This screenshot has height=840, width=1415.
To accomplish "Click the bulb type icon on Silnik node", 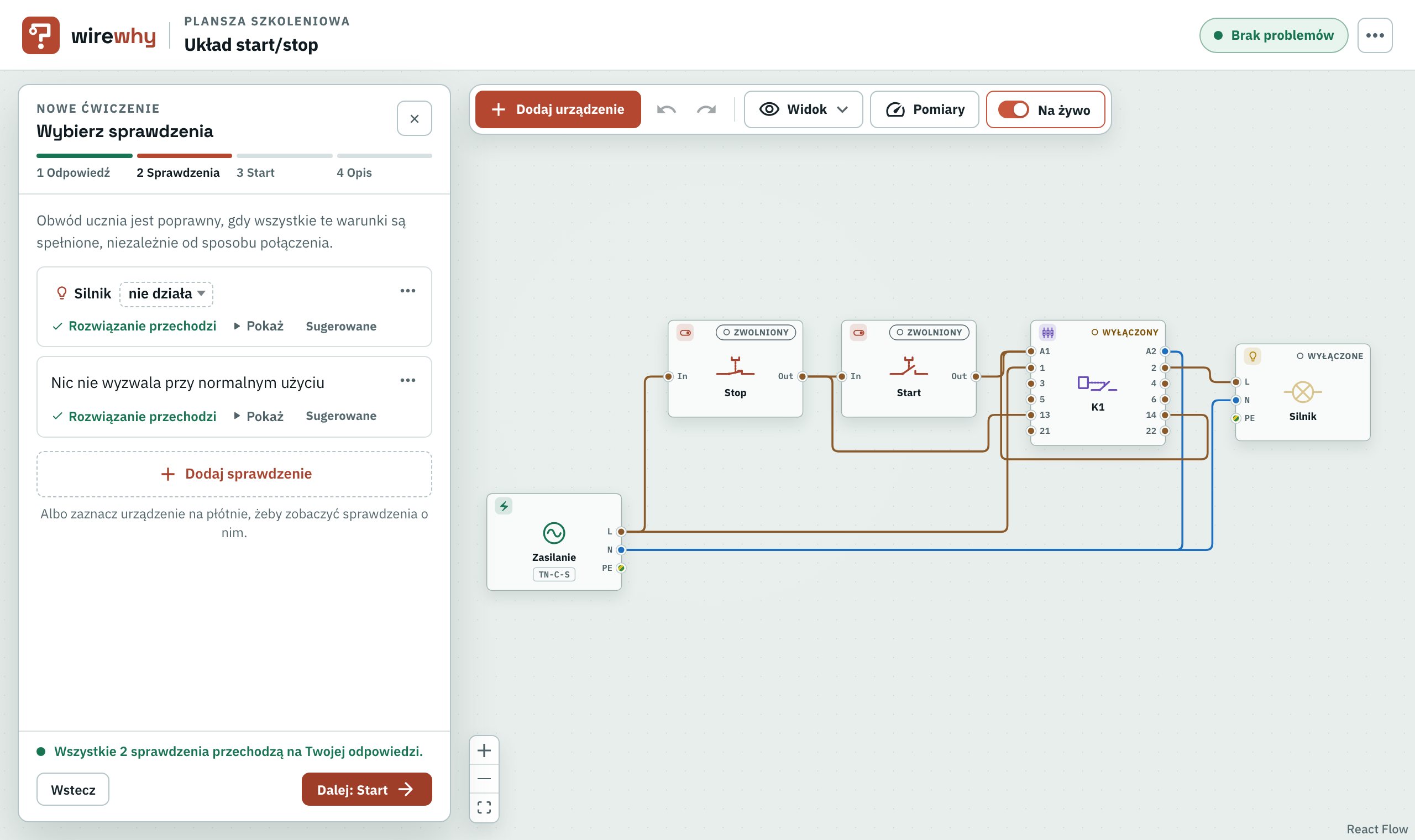I will [x=1252, y=356].
